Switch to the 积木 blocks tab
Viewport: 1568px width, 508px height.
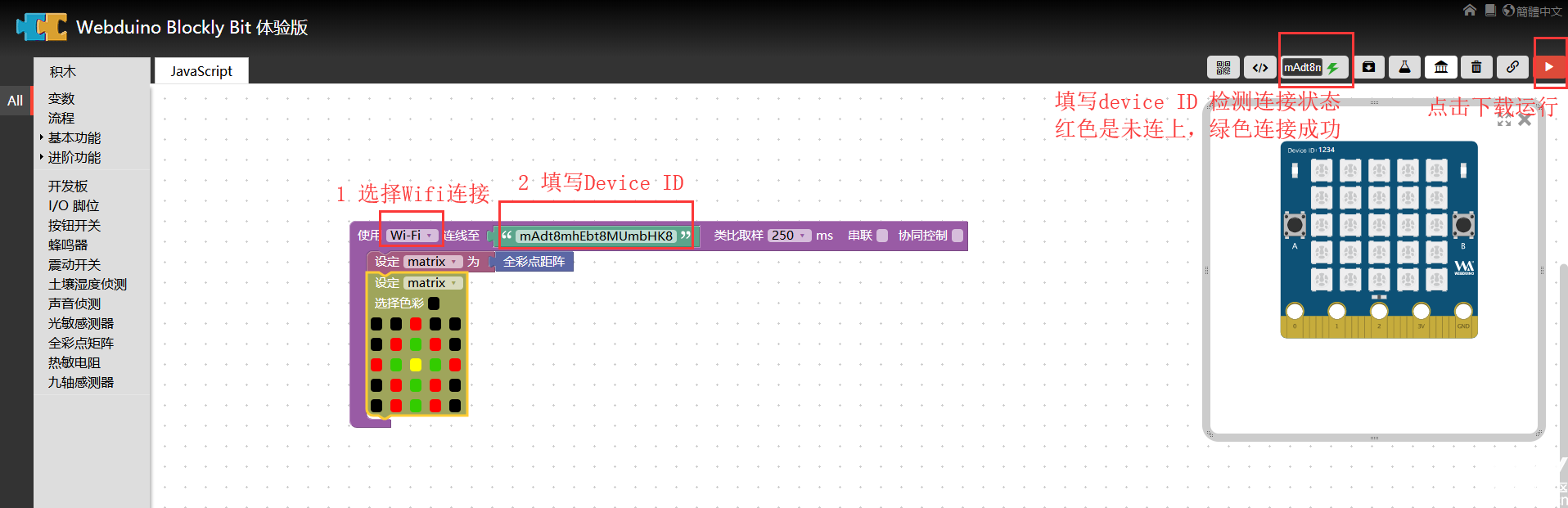pos(63,71)
